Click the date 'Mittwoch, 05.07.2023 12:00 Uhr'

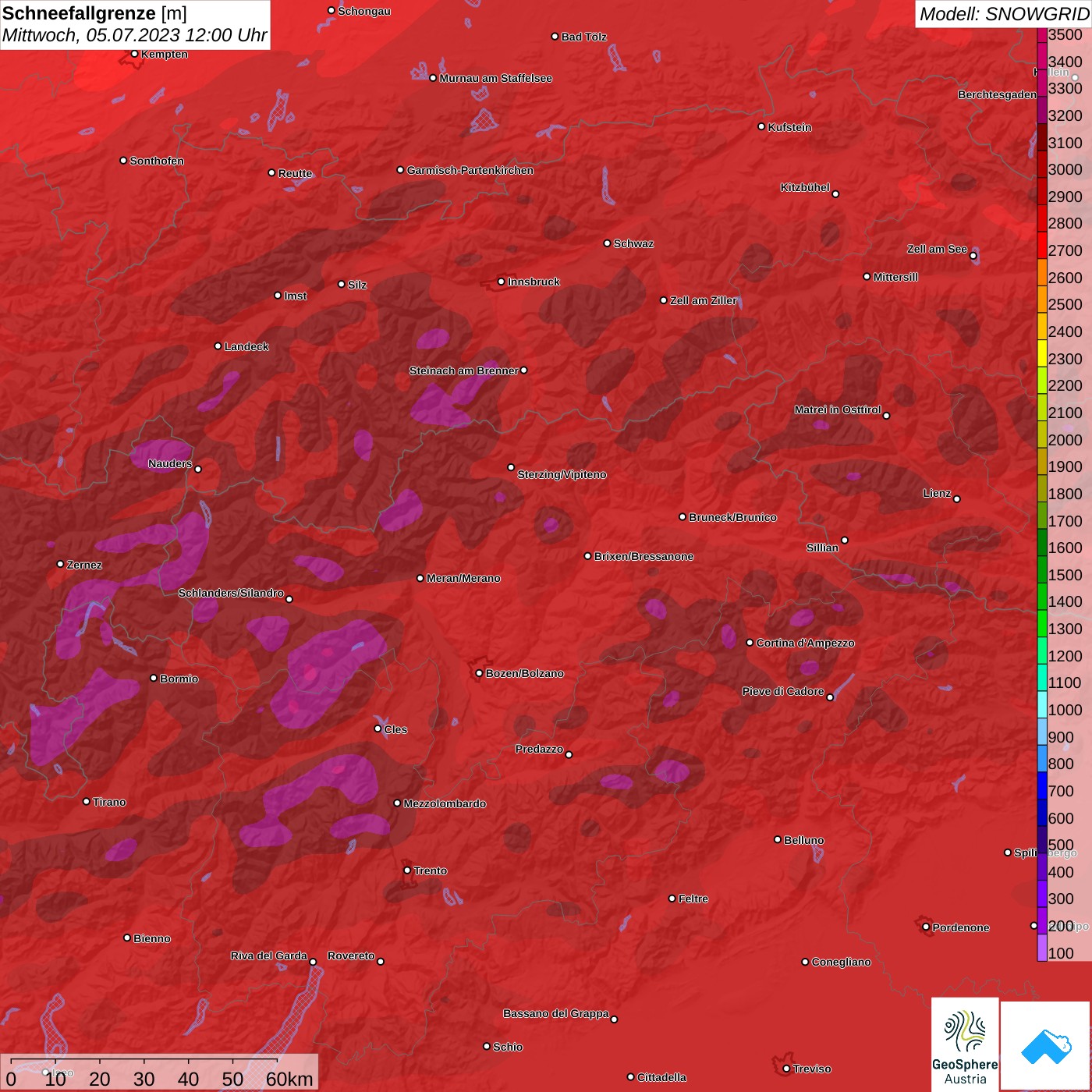pos(135,35)
